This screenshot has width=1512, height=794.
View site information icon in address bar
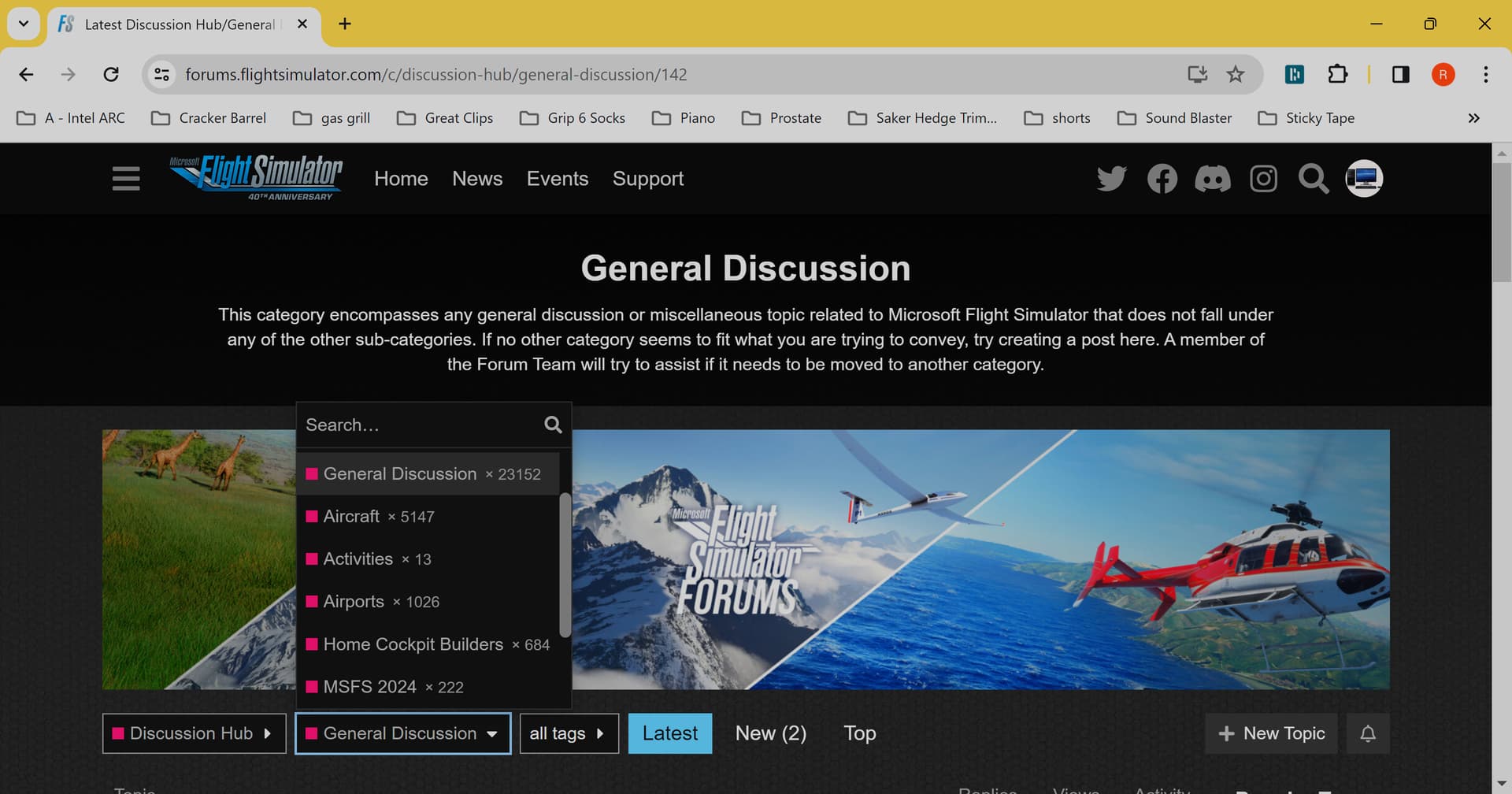pyautogui.click(x=161, y=74)
